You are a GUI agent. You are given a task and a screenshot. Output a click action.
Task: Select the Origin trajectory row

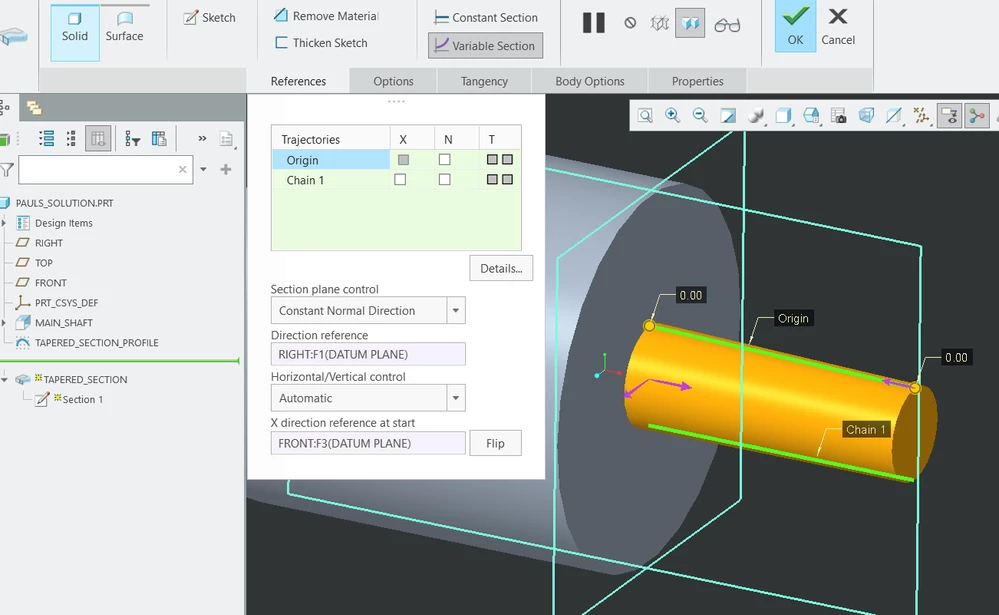[331, 160]
